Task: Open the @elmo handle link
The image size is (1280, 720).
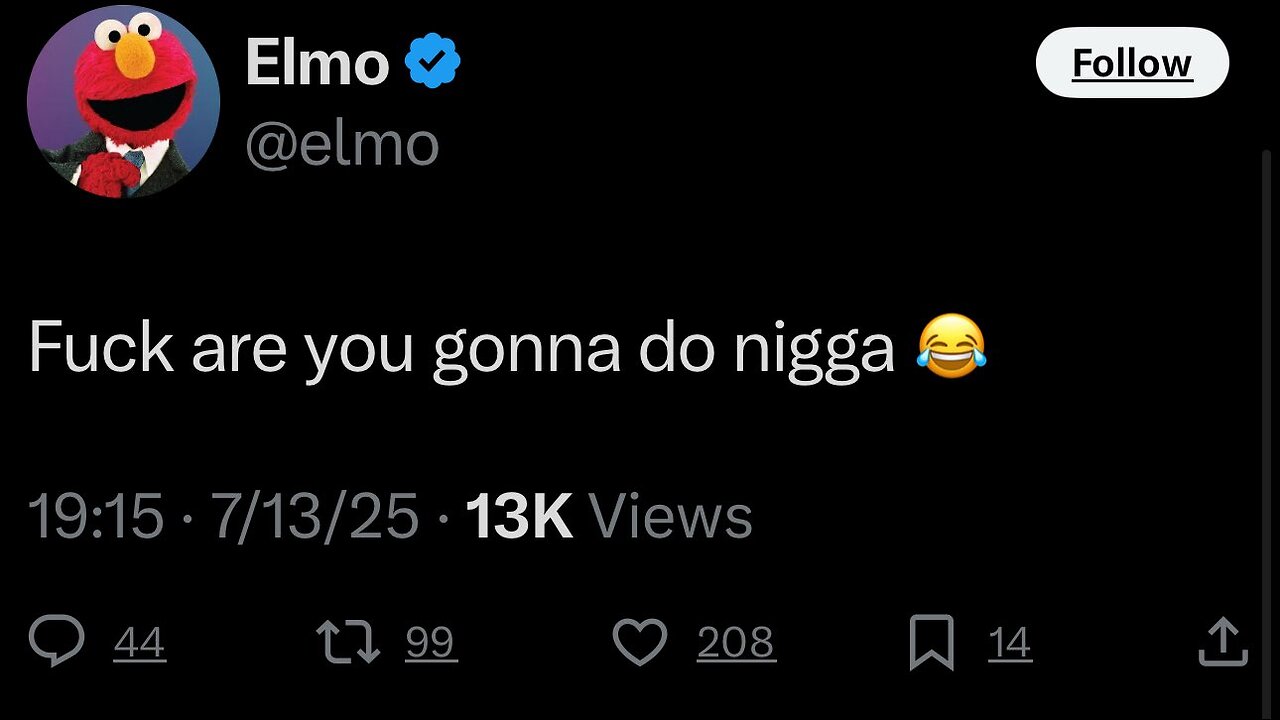Action: (x=342, y=145)
